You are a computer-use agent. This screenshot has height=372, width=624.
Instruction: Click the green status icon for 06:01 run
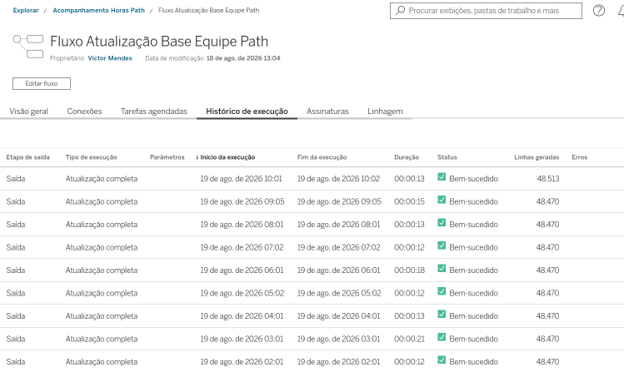[x=441, y=268]
